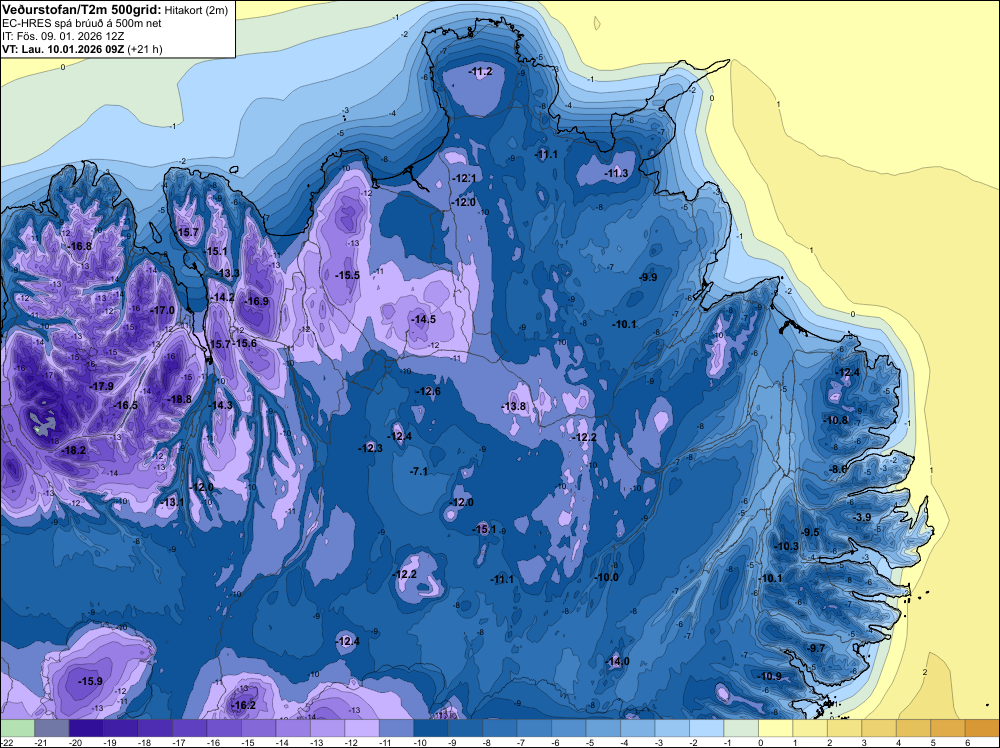Viewport: 1000px width, 748px height.
Task: Click the legend scale label 6
Action: (968, 742)
